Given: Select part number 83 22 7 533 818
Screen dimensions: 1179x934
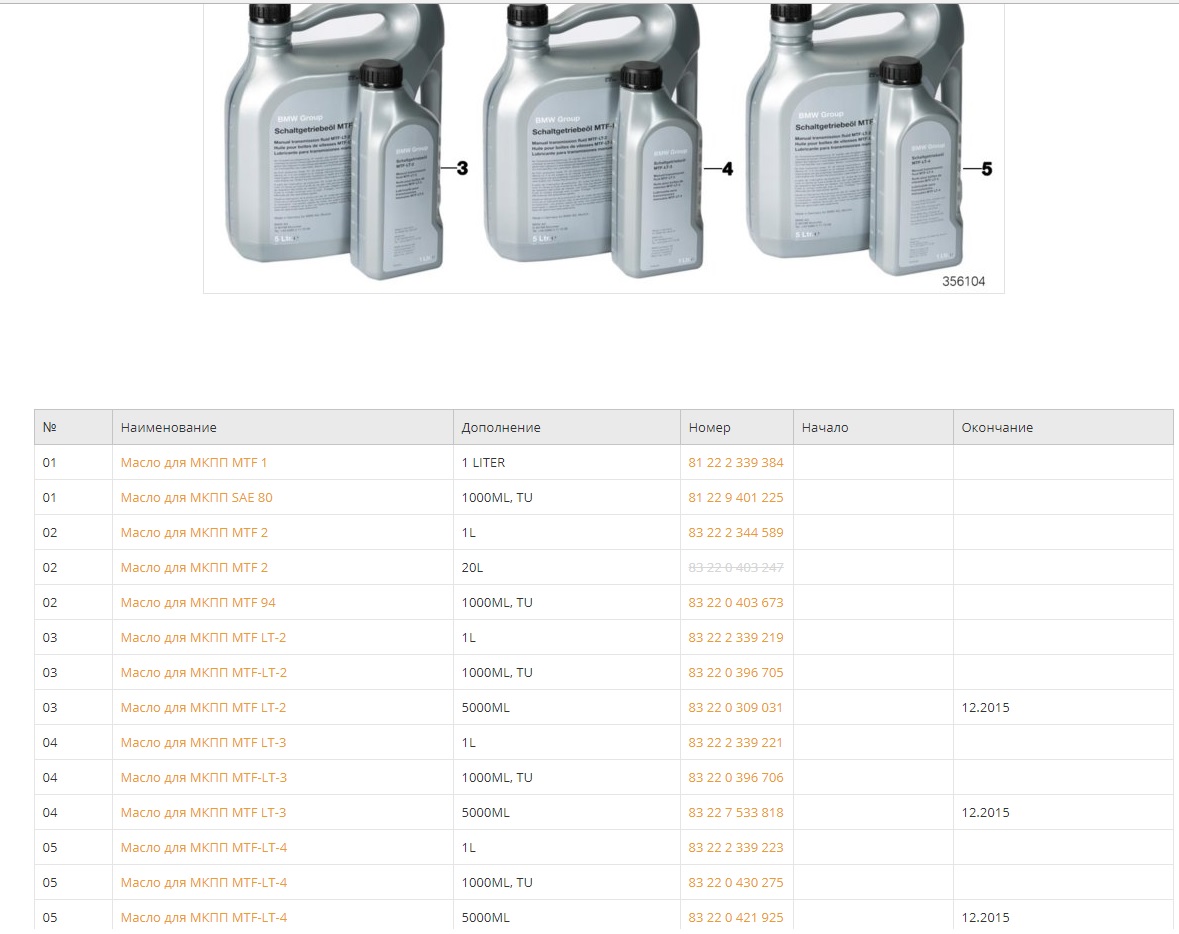Looking at the screenshot, I should tap(735, 813).
